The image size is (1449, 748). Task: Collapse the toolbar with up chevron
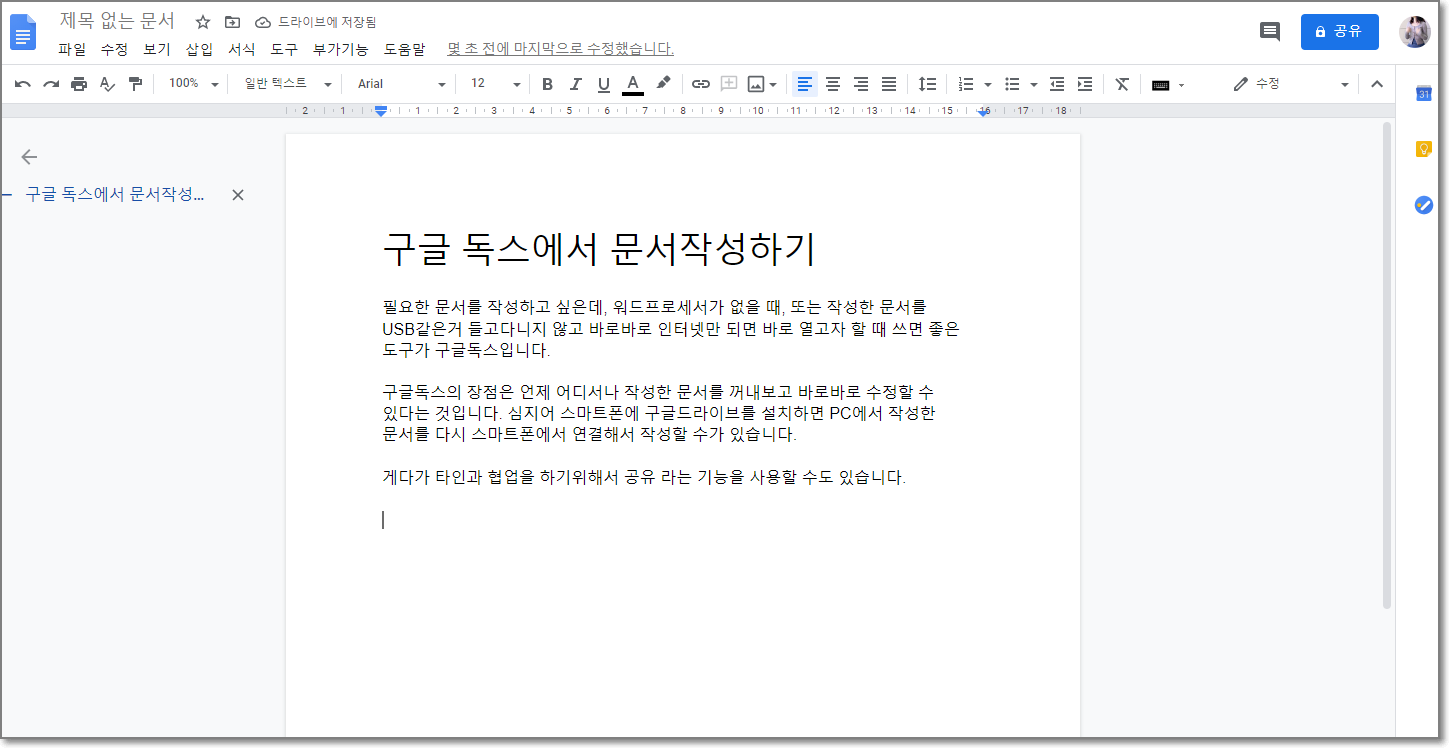1377,84
